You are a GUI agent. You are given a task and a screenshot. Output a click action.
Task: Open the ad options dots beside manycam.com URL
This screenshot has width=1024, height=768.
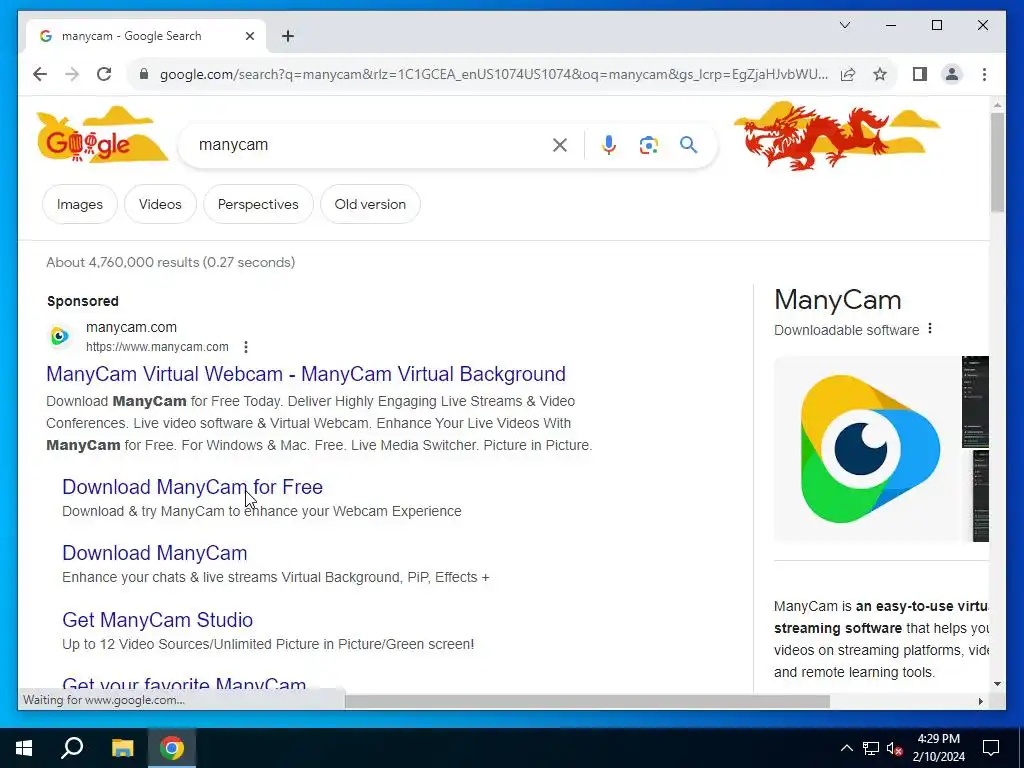(246, 347)
